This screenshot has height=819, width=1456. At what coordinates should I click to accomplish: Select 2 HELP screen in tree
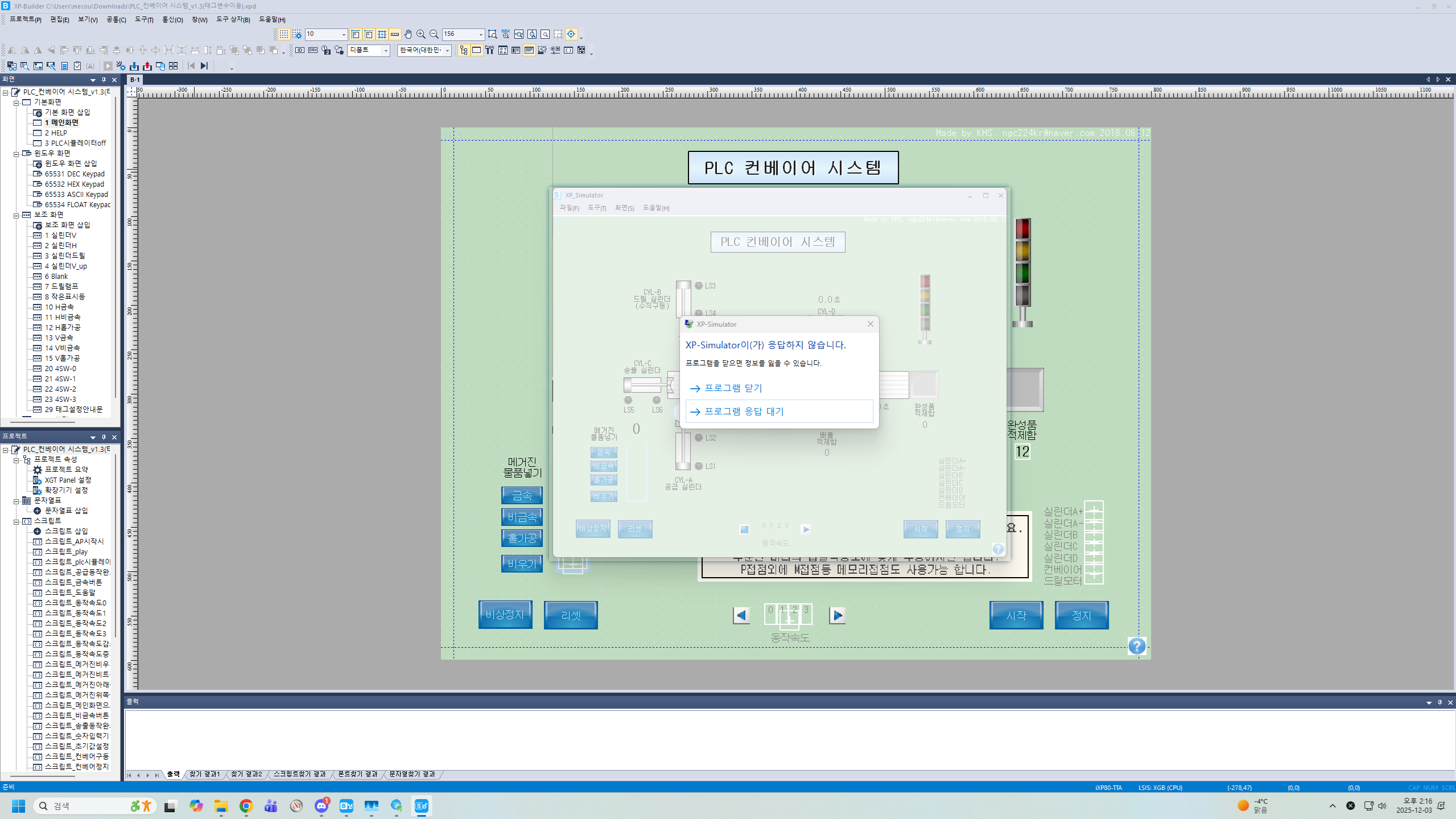tap(56, 133)
